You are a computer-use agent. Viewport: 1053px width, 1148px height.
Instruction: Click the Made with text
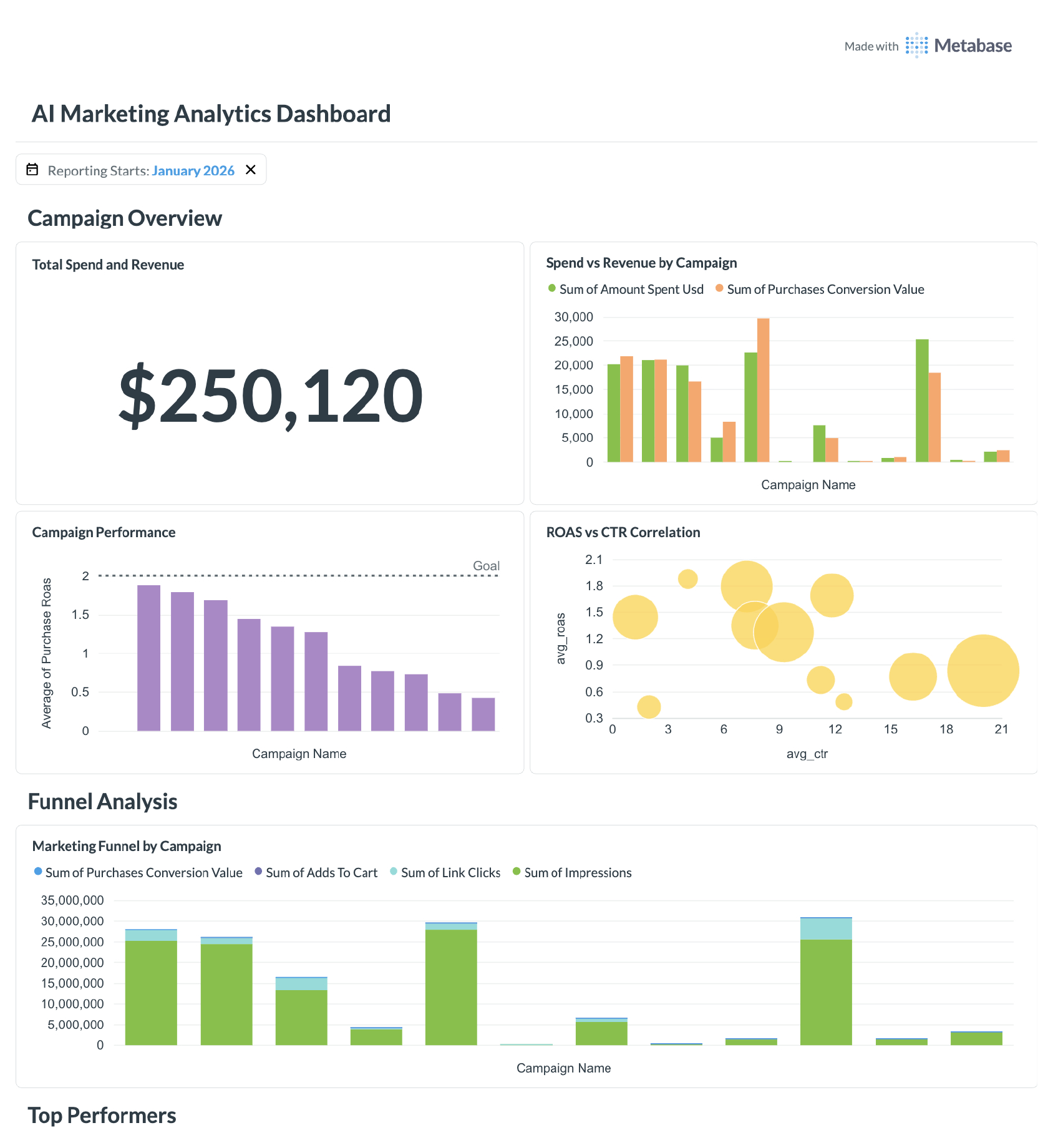tap(871, 46)
